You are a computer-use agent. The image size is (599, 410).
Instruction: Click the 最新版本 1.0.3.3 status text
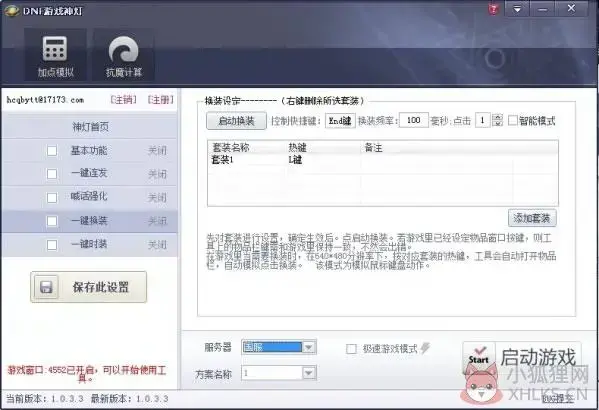point(129,399)
